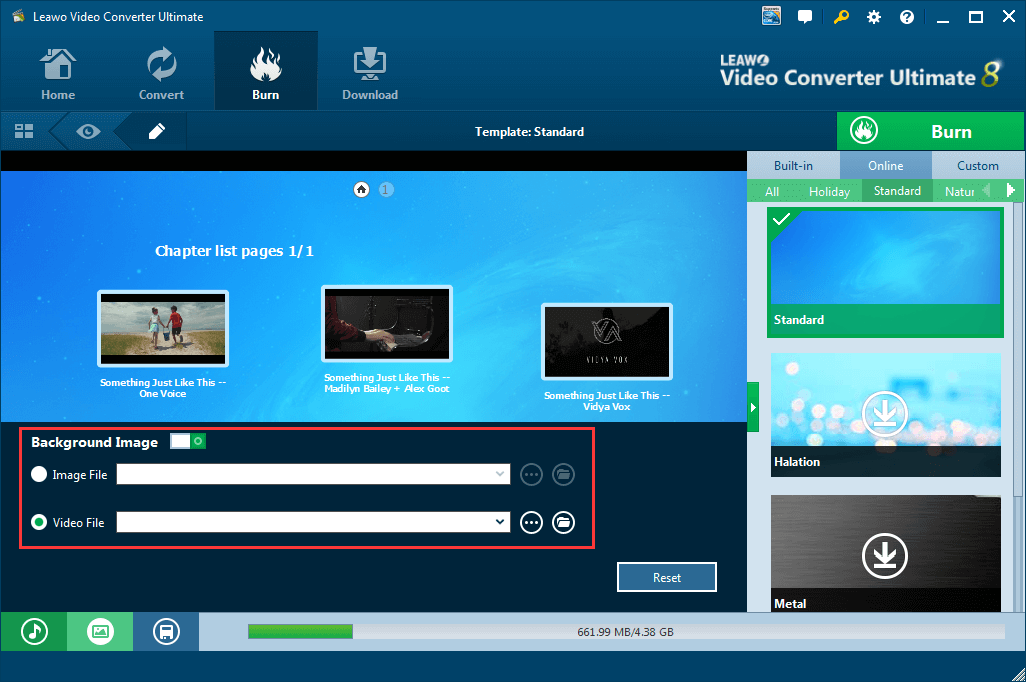Switch to the Burn module

coord(266,71)
